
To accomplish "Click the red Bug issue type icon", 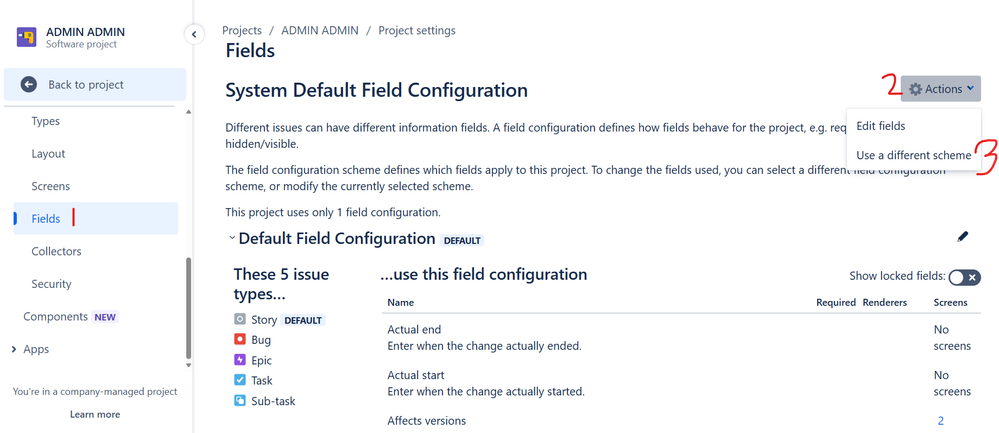I will [240, 340].
